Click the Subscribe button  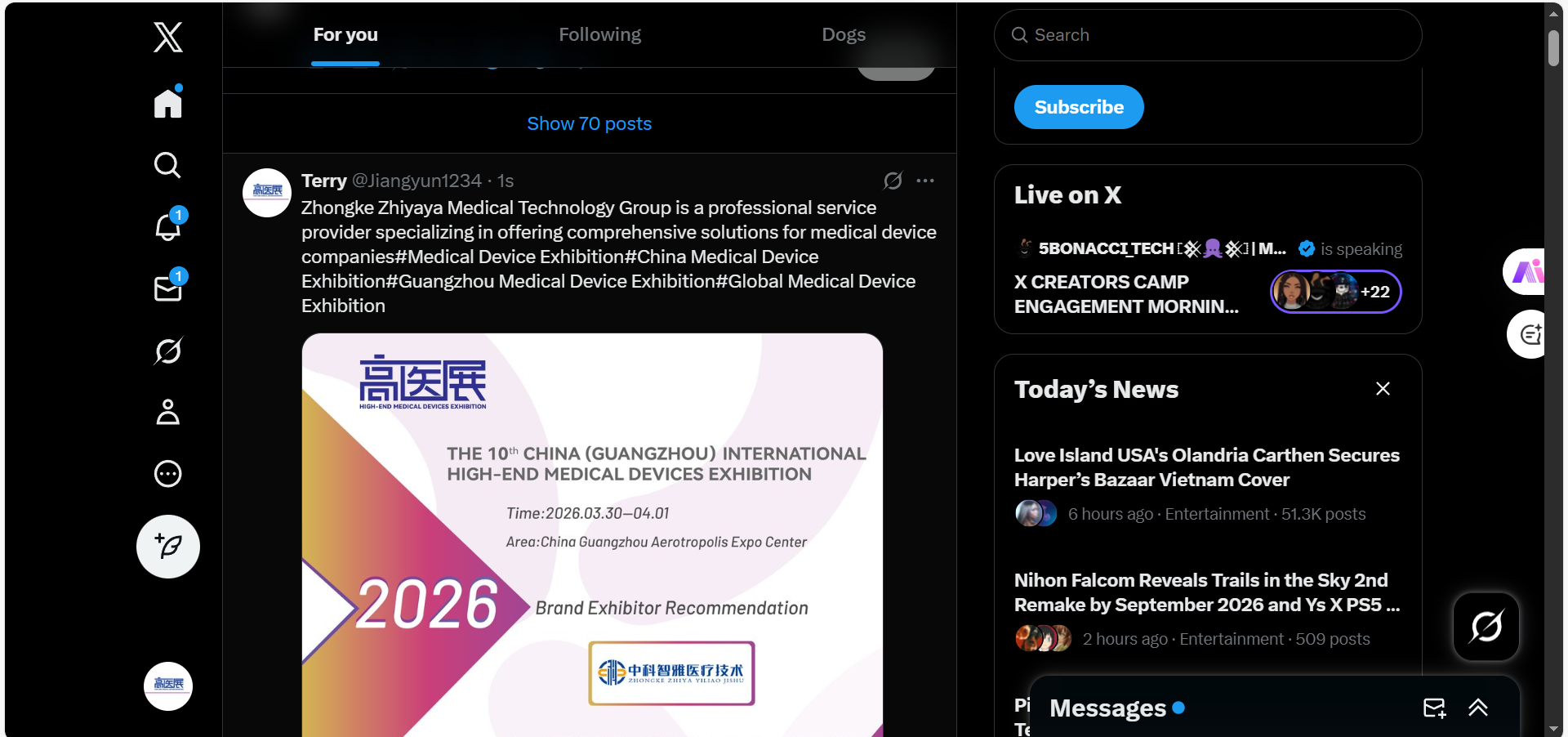[x=1078, y=107]
